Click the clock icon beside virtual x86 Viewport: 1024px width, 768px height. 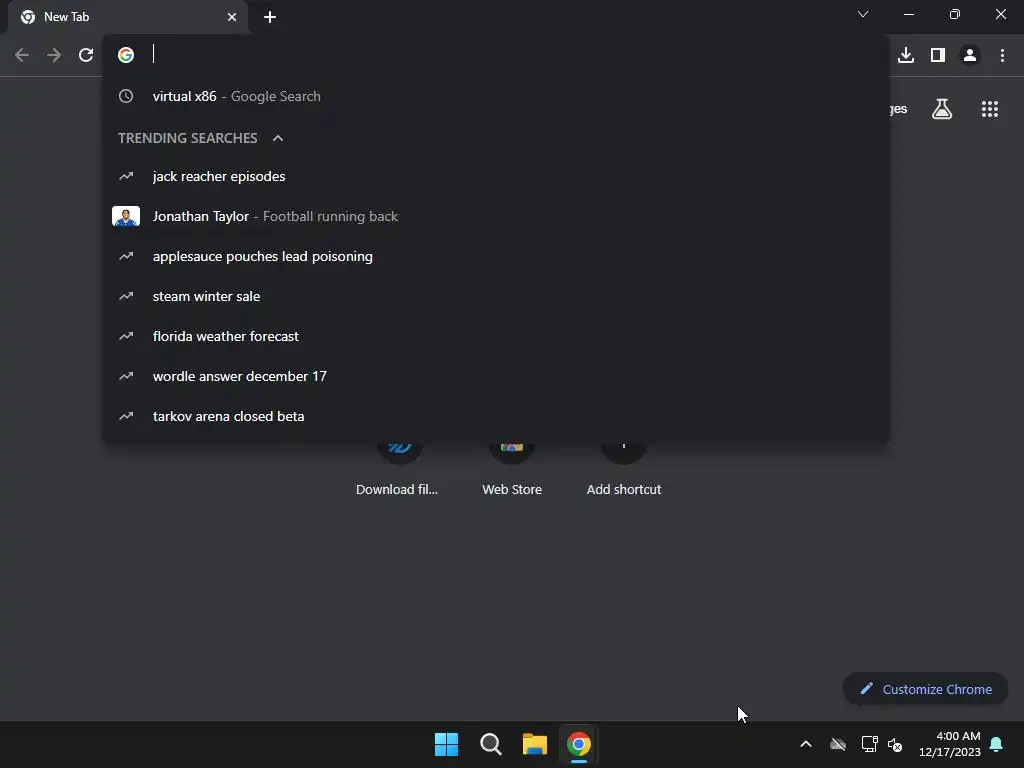point(126,97)
